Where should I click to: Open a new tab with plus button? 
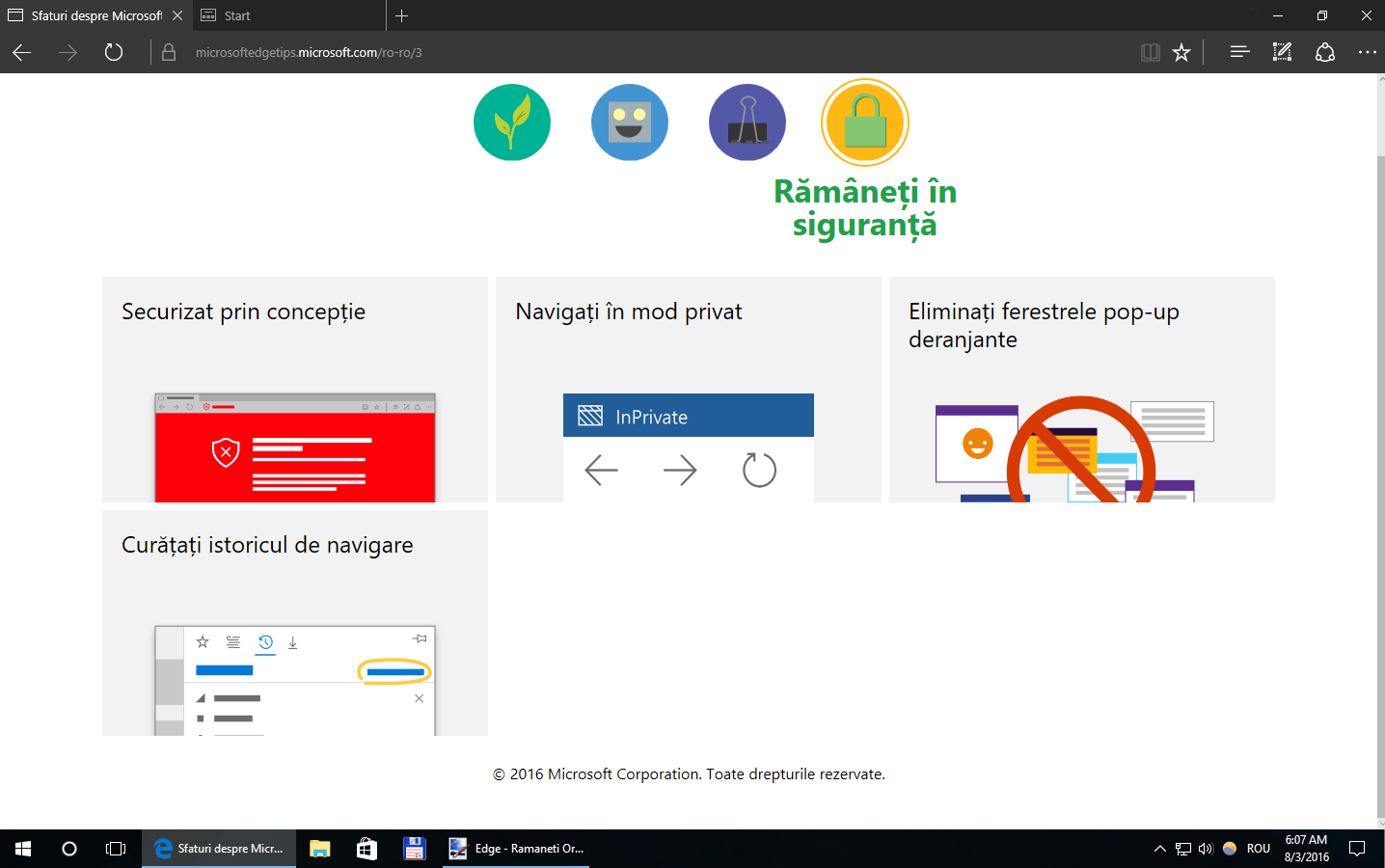click(402, 15)
